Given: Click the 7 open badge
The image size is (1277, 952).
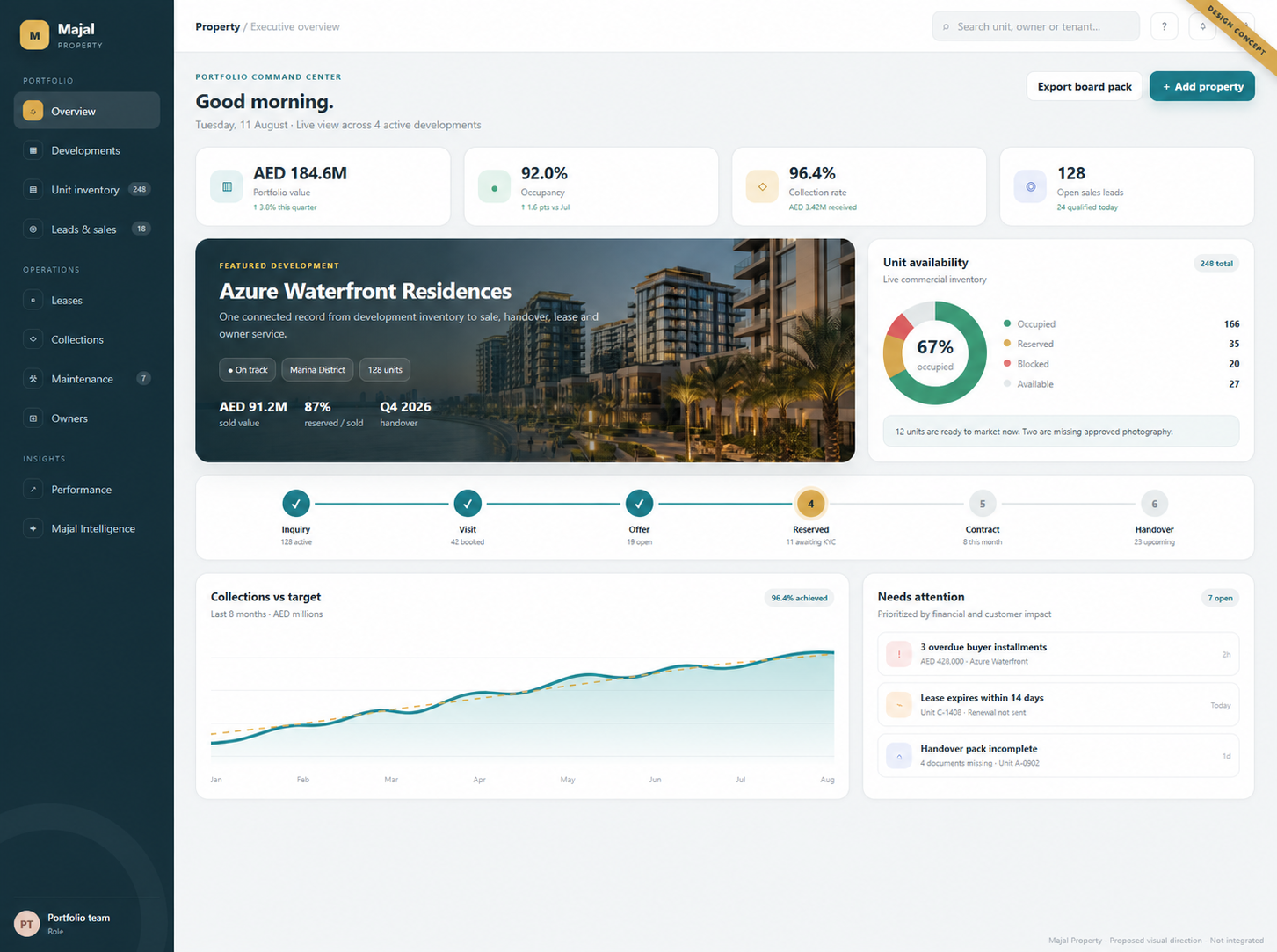Looking at the screenshot, I should tap(1220, 598).
